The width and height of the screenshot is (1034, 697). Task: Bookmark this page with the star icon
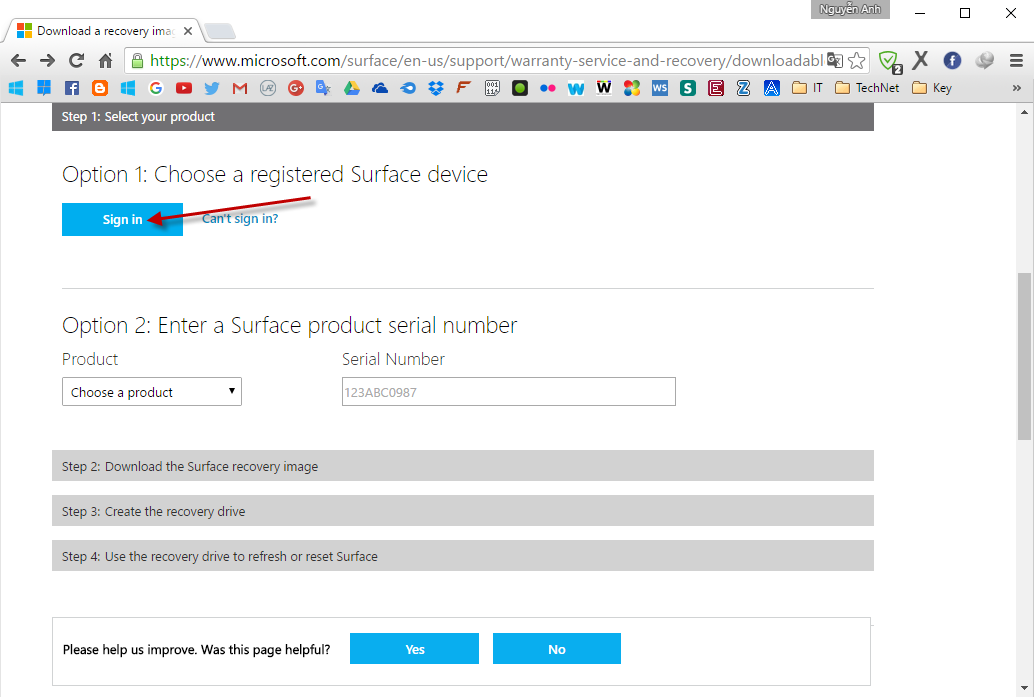(857, 61)
